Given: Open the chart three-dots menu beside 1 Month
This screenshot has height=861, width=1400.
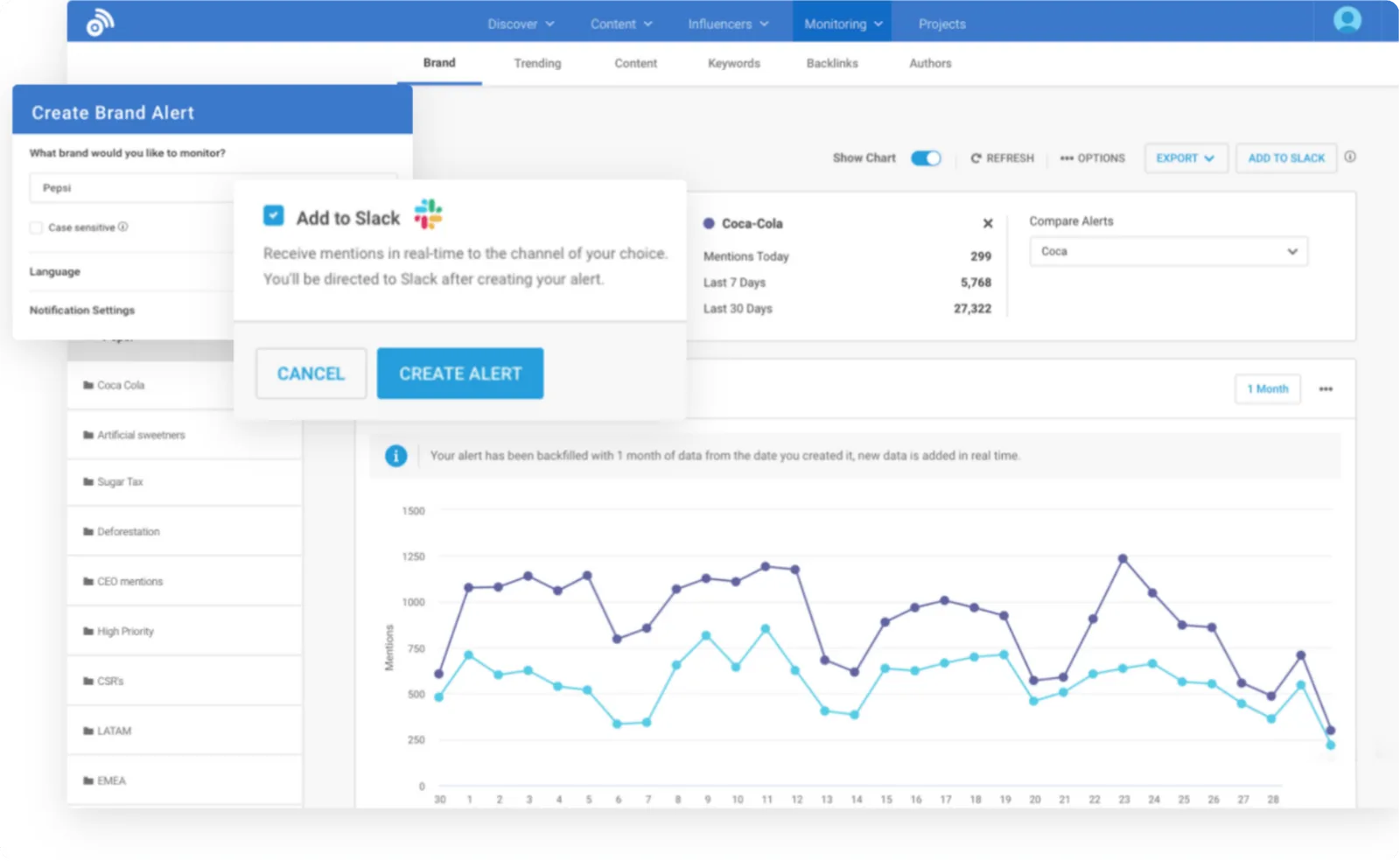Looking at the screenshot, I should pyautogui.click(x=1326, y=389).
